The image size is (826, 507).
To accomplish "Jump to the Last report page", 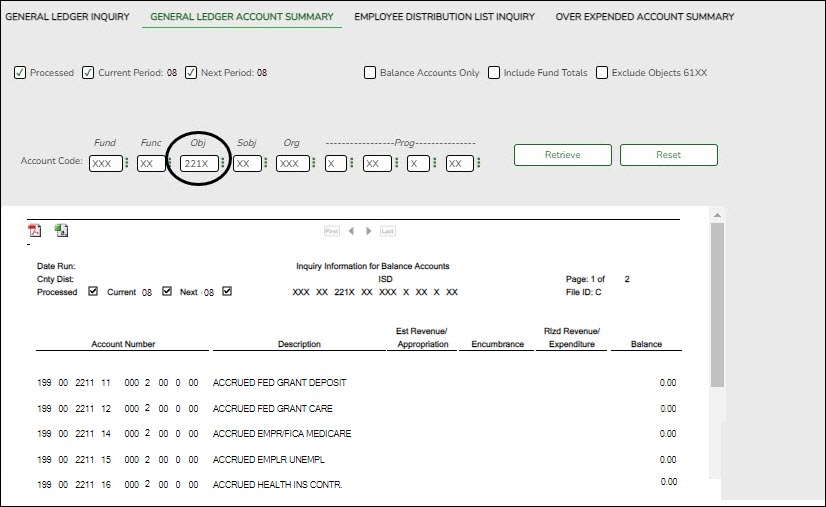I will click(x=388, y=231).
